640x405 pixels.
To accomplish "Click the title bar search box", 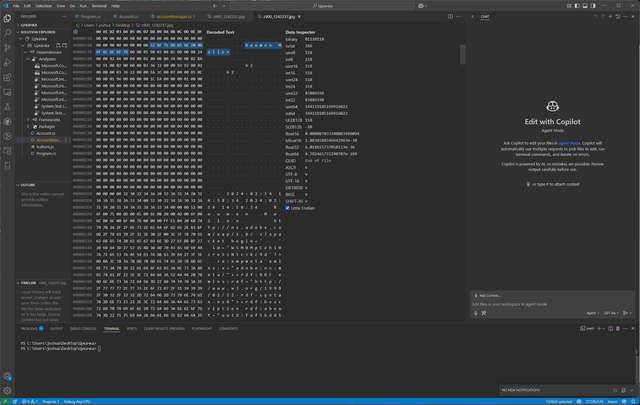I will click(322, 6).
